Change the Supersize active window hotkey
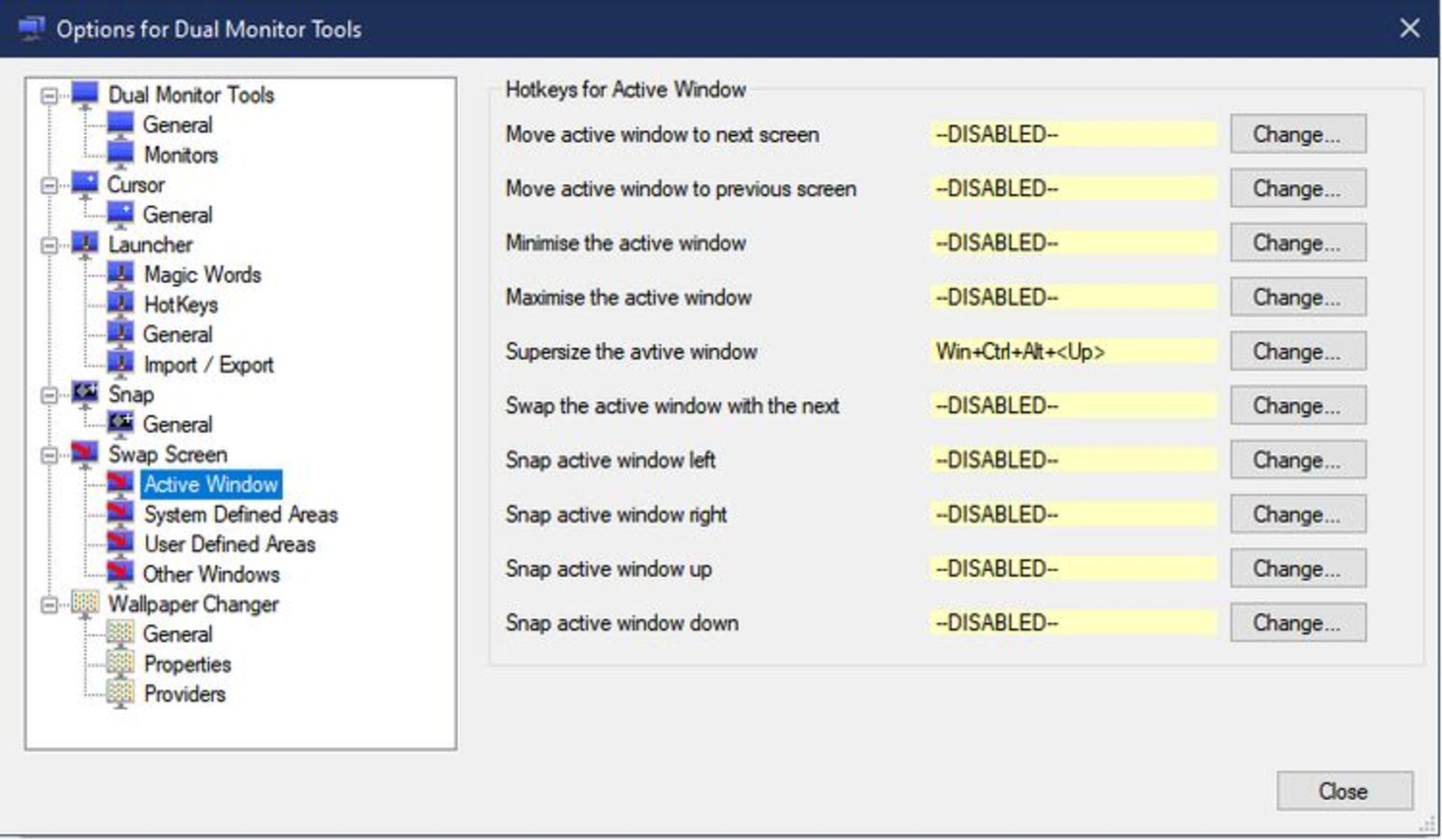 point(1298,351)
